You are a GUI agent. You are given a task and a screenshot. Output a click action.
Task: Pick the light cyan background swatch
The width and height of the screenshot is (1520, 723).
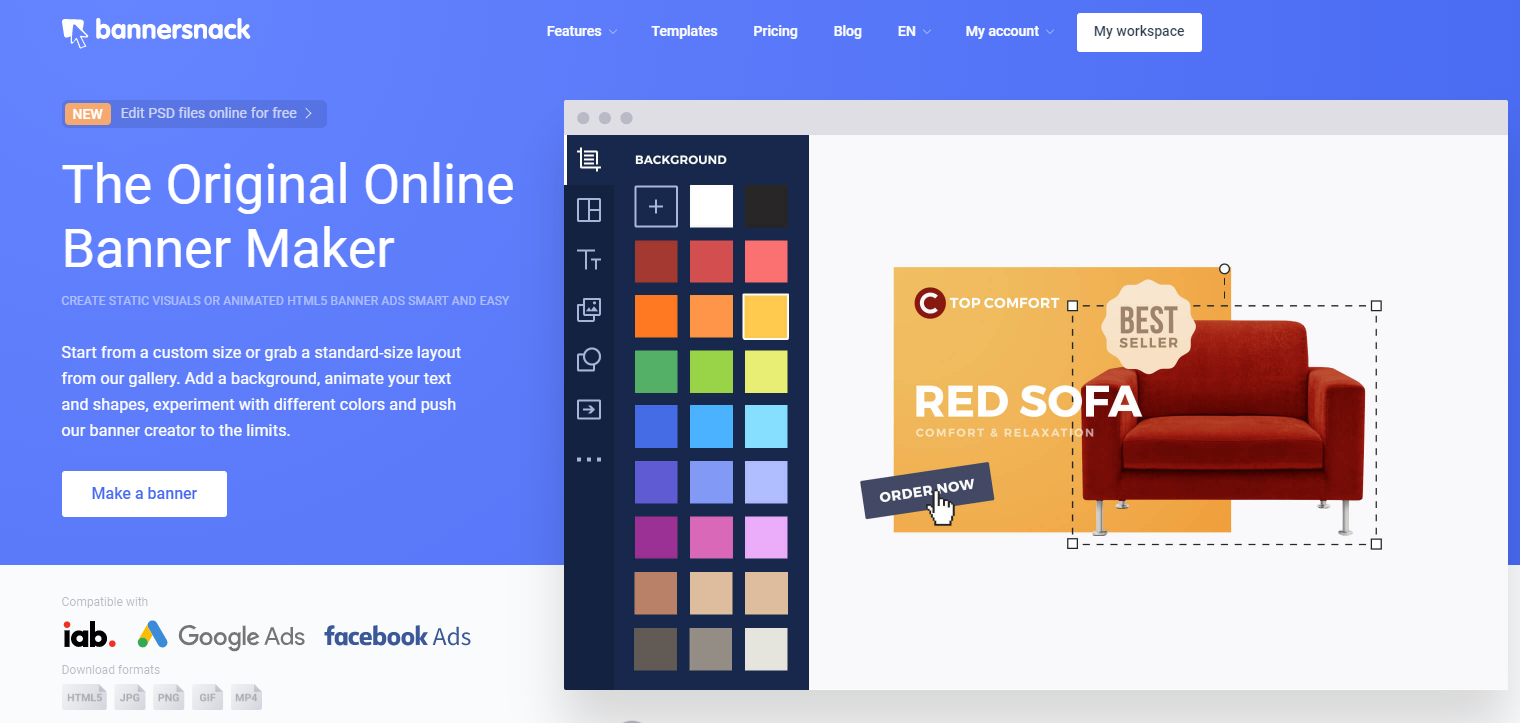pos(766,426)
